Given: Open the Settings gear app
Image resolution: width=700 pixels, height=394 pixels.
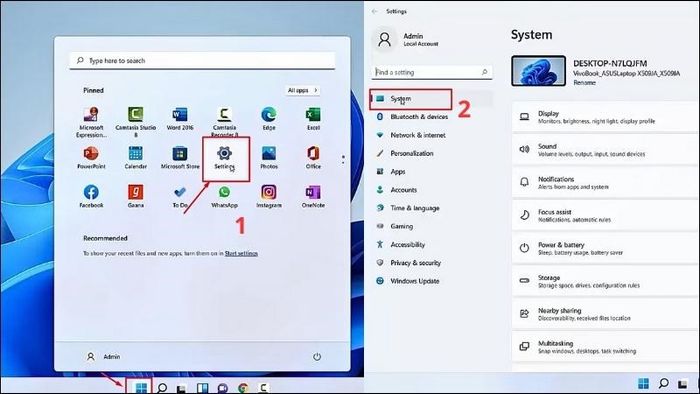Looking at the screenshot, I should (x=224, y=158).
